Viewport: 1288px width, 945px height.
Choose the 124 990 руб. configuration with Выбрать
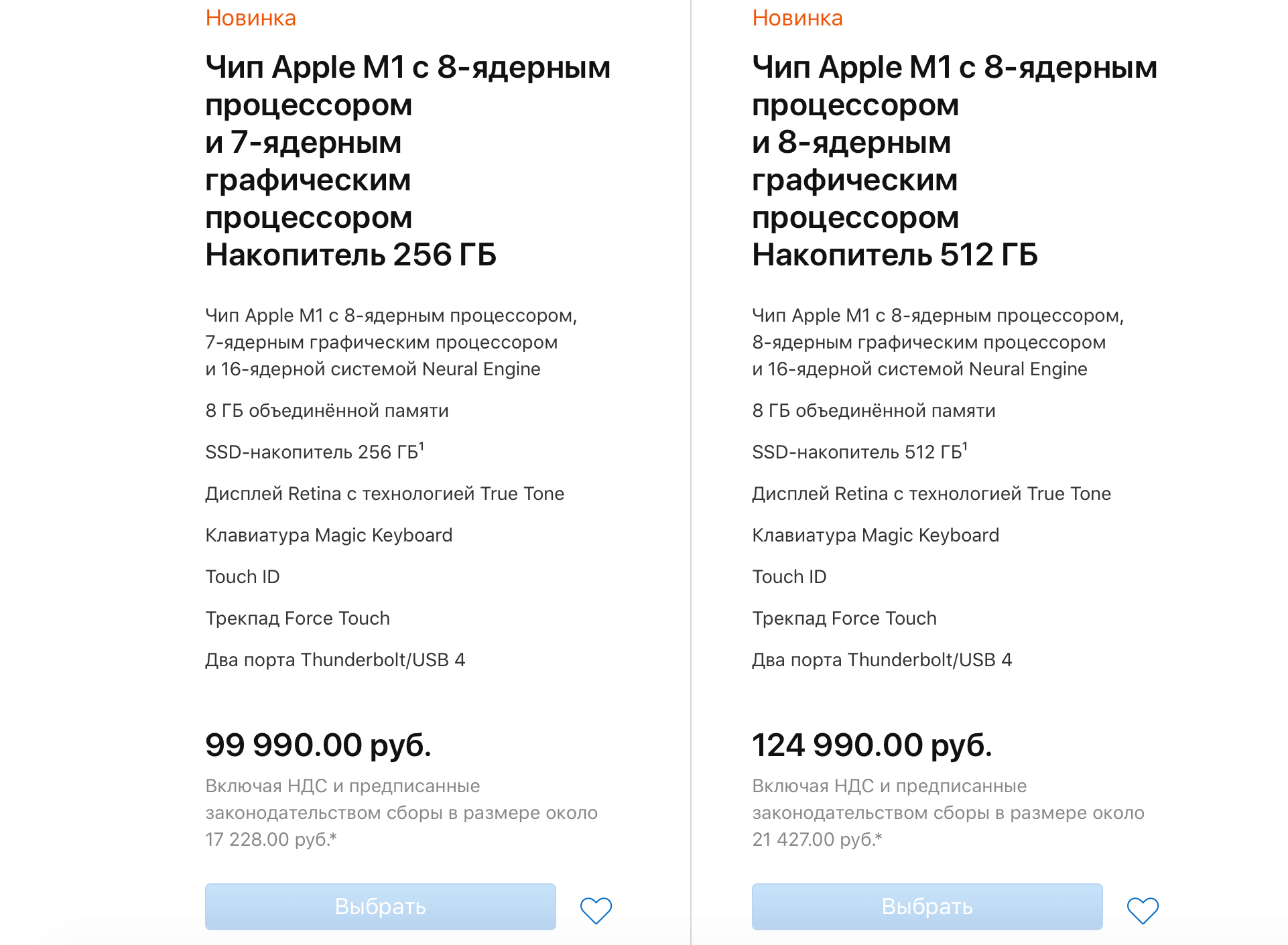point(927,907)
